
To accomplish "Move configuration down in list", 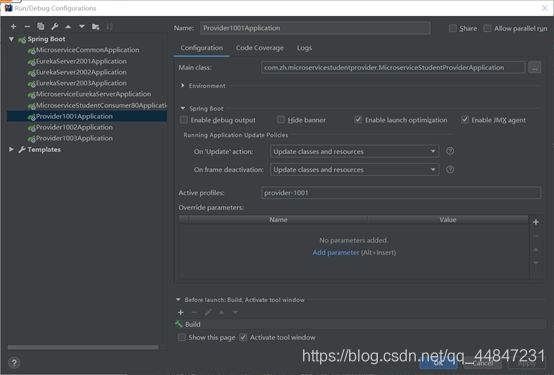I will [x=82, y=27].
